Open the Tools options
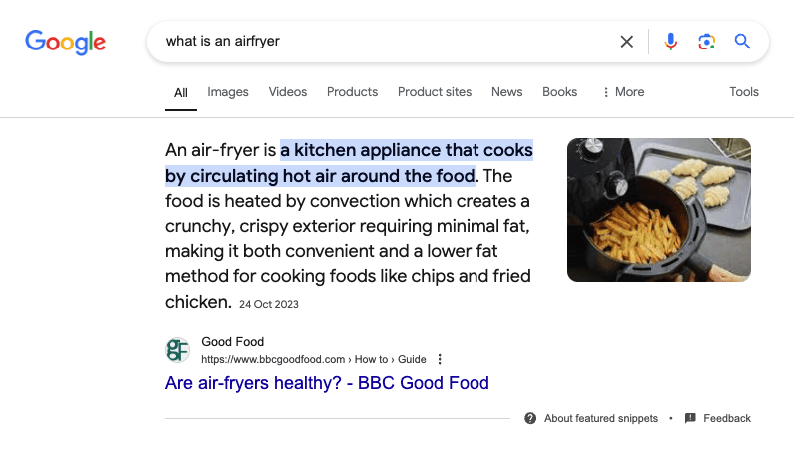The image size is (794, 454). 744,92
